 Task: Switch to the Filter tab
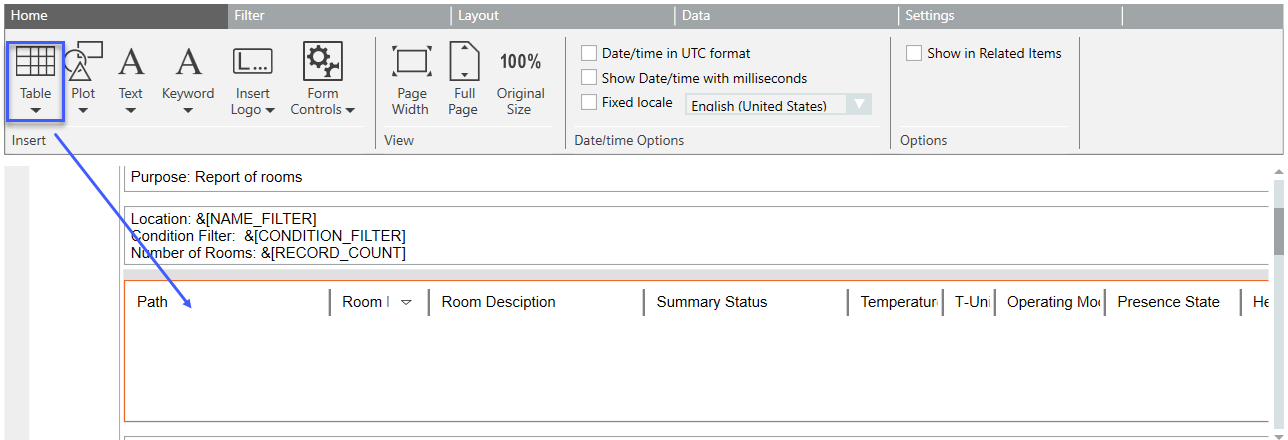[249, 16]
